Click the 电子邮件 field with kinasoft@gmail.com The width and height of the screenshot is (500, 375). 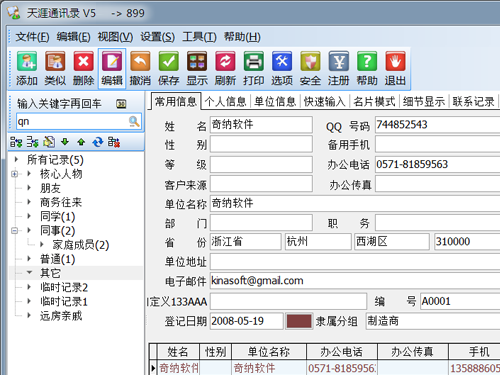coord(355,281)
